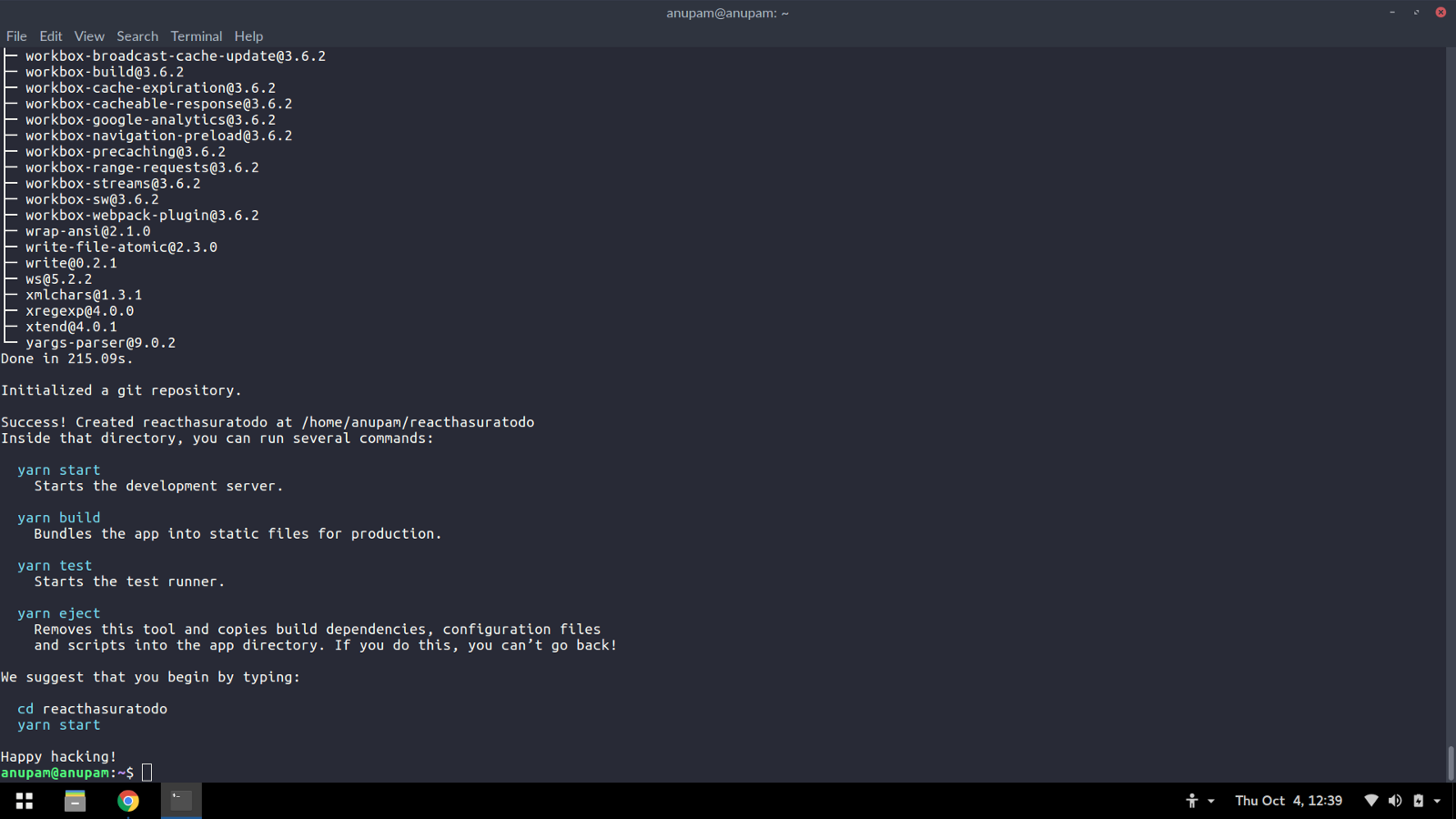This screenshot has height=819, width=1456.
Task: Open the View menu
Action: click(89, 36)
